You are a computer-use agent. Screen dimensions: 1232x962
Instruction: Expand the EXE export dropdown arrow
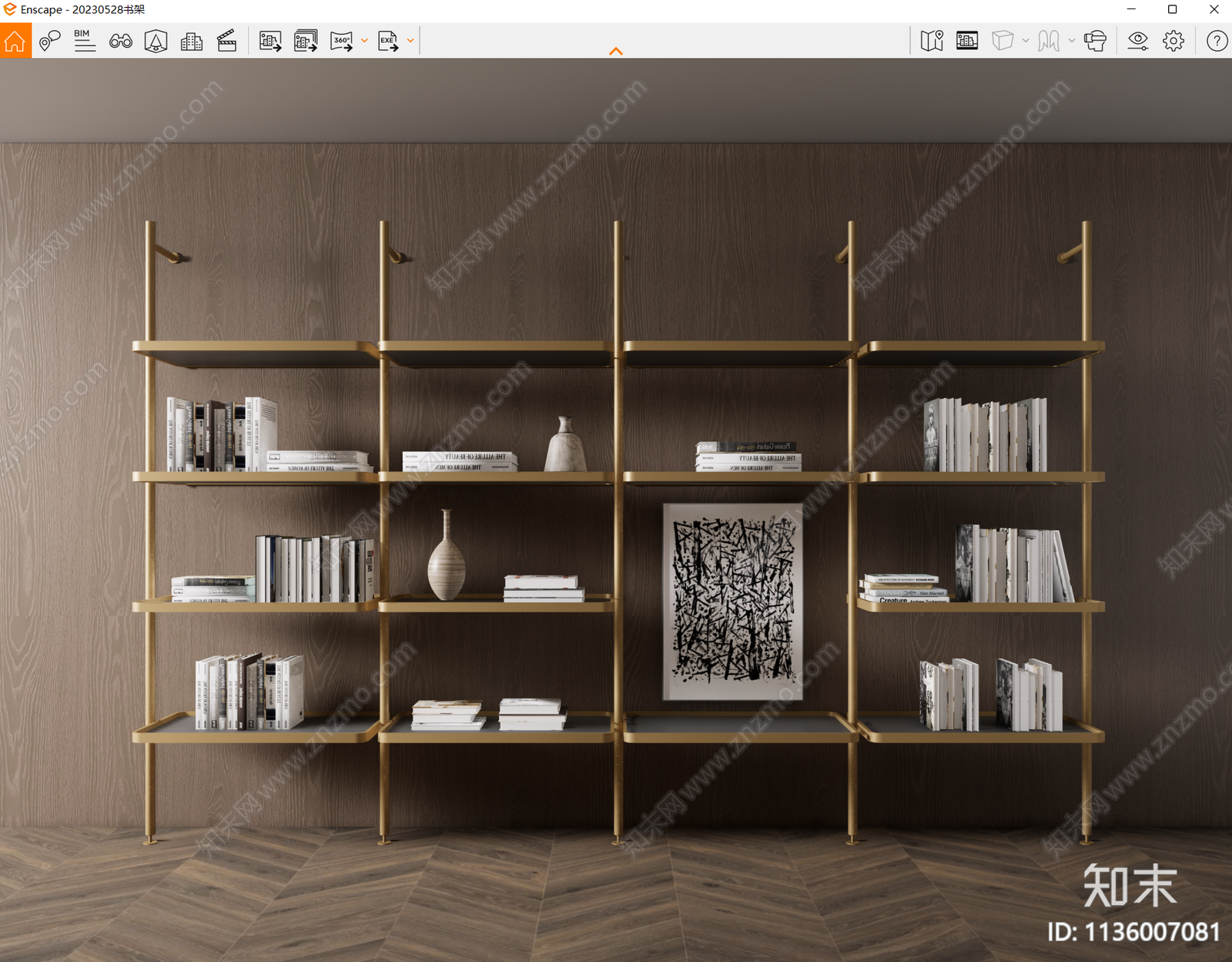(410, 41)
